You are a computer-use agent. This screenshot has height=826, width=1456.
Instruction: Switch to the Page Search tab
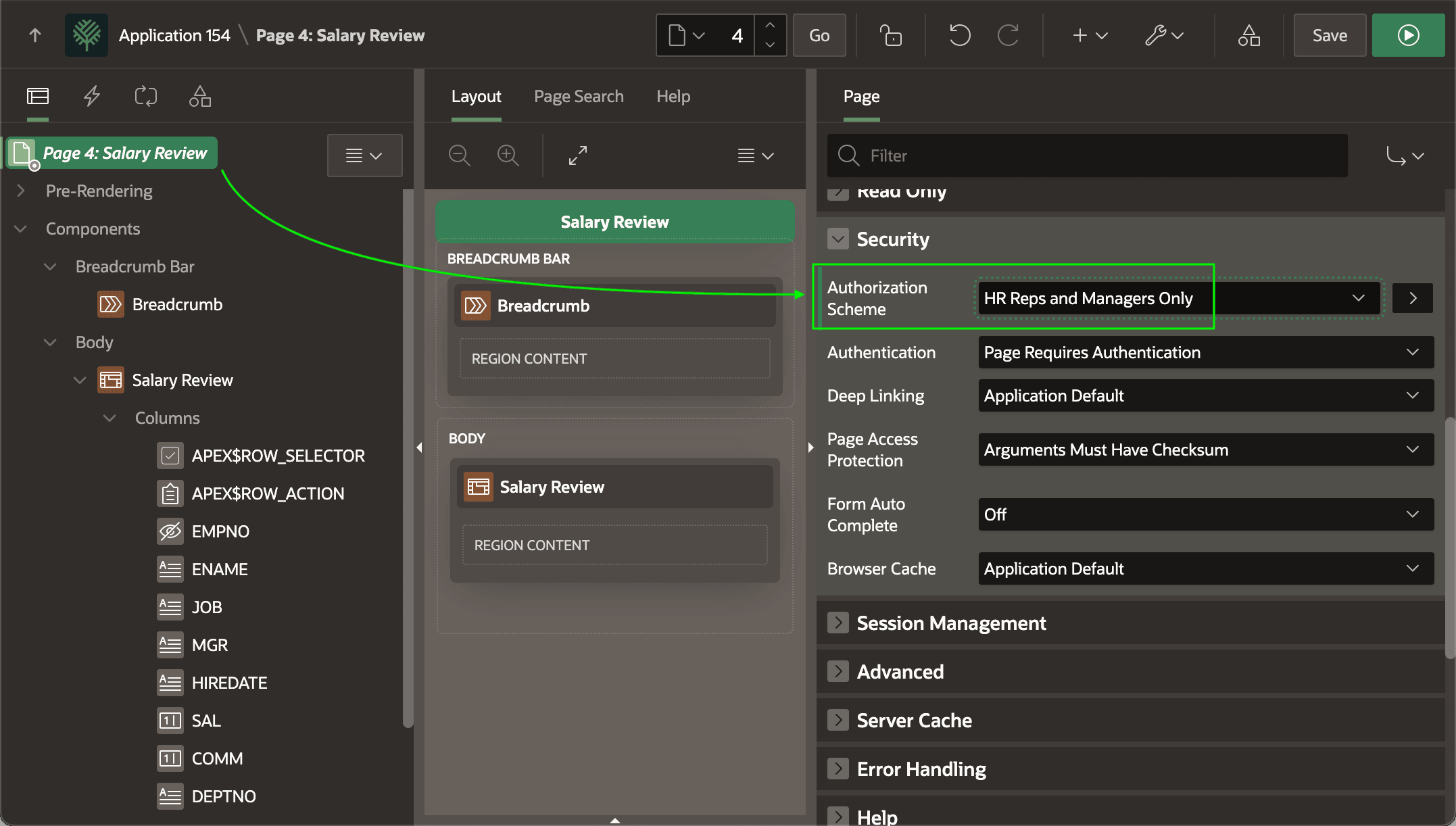(579, 97)
